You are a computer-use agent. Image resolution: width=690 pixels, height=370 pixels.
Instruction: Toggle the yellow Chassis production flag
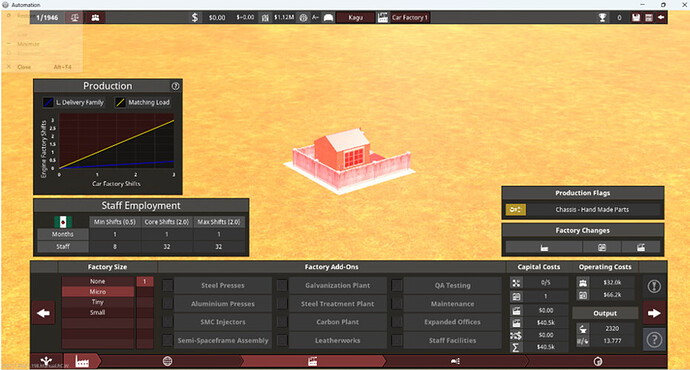[515, 210]
